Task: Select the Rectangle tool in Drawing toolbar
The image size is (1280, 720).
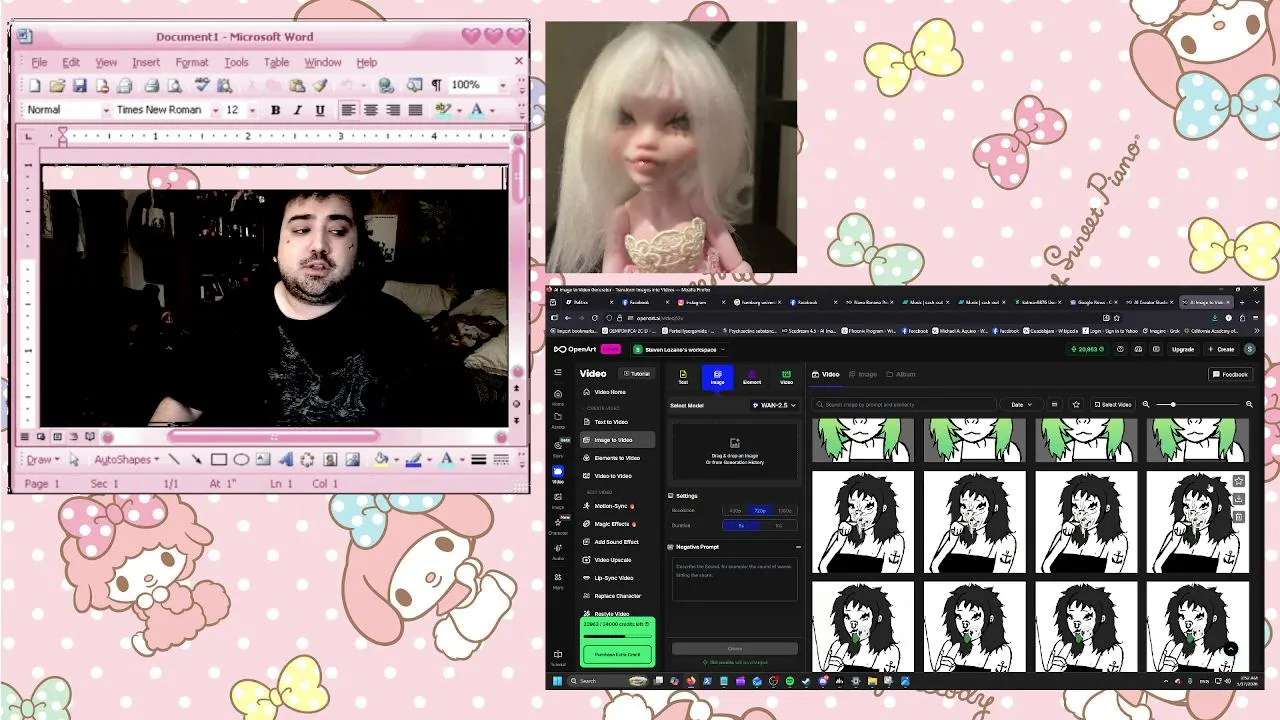Action: coord(218,460)
